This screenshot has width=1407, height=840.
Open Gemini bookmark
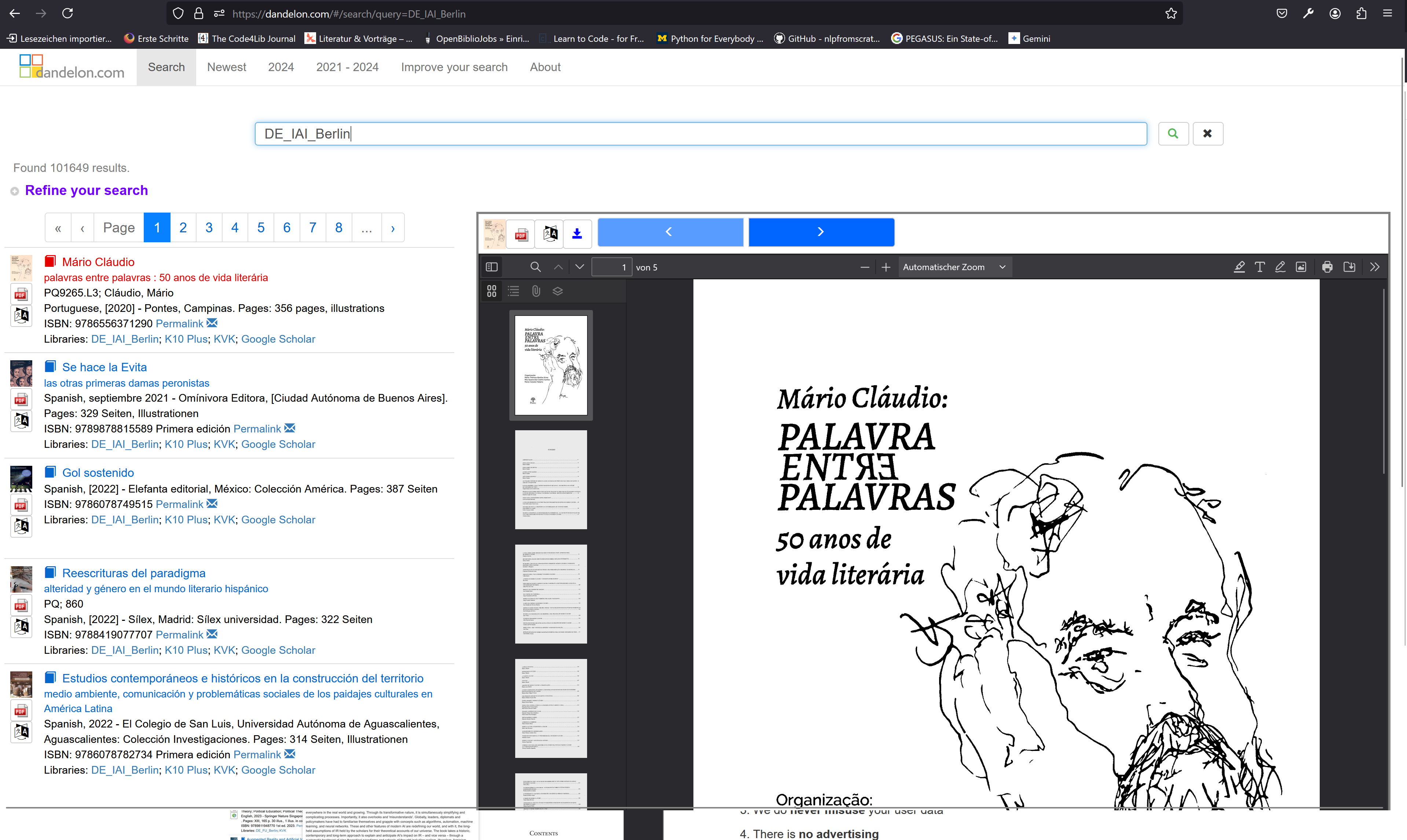[x=1030, y=38]
